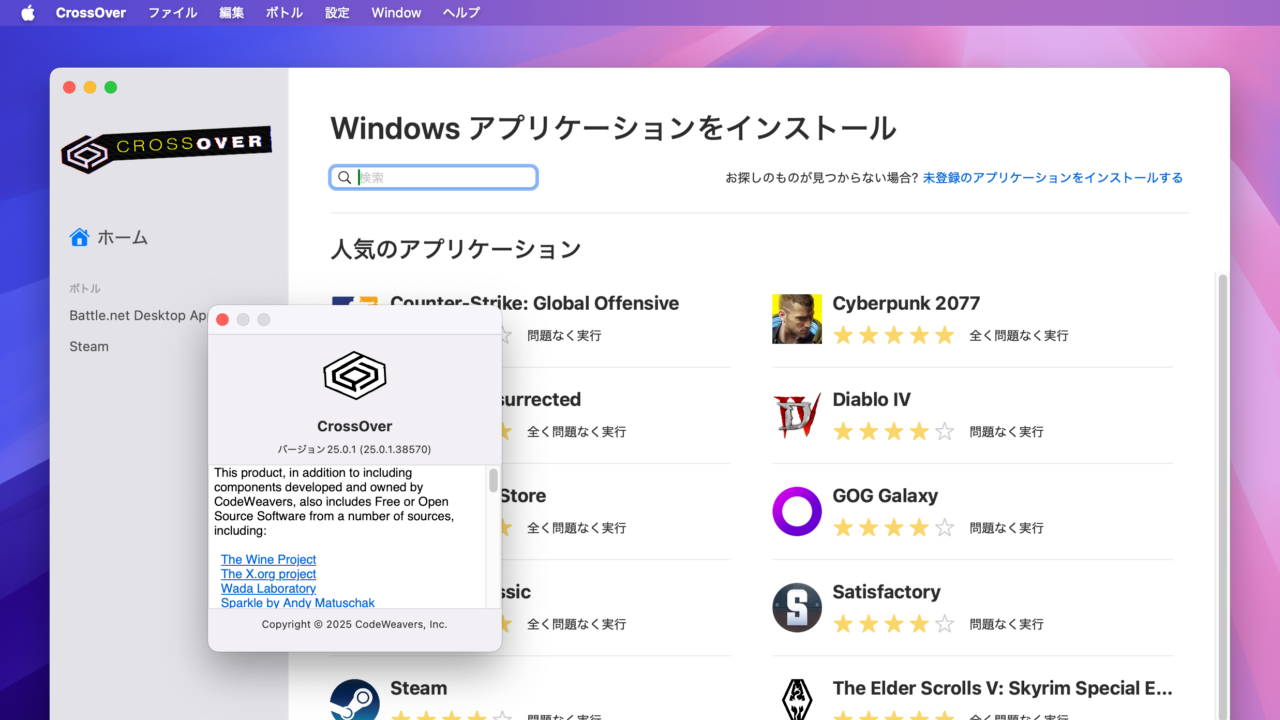The image size is (1280, 720).
Task: Click the Satisfactory app icon
Action: [796, 607]
